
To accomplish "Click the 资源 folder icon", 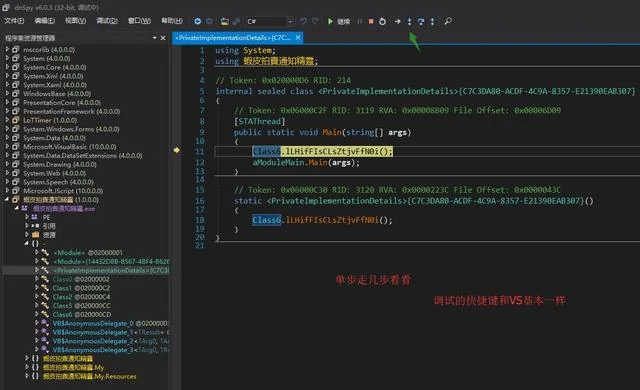I will click(x=36, y=235).
